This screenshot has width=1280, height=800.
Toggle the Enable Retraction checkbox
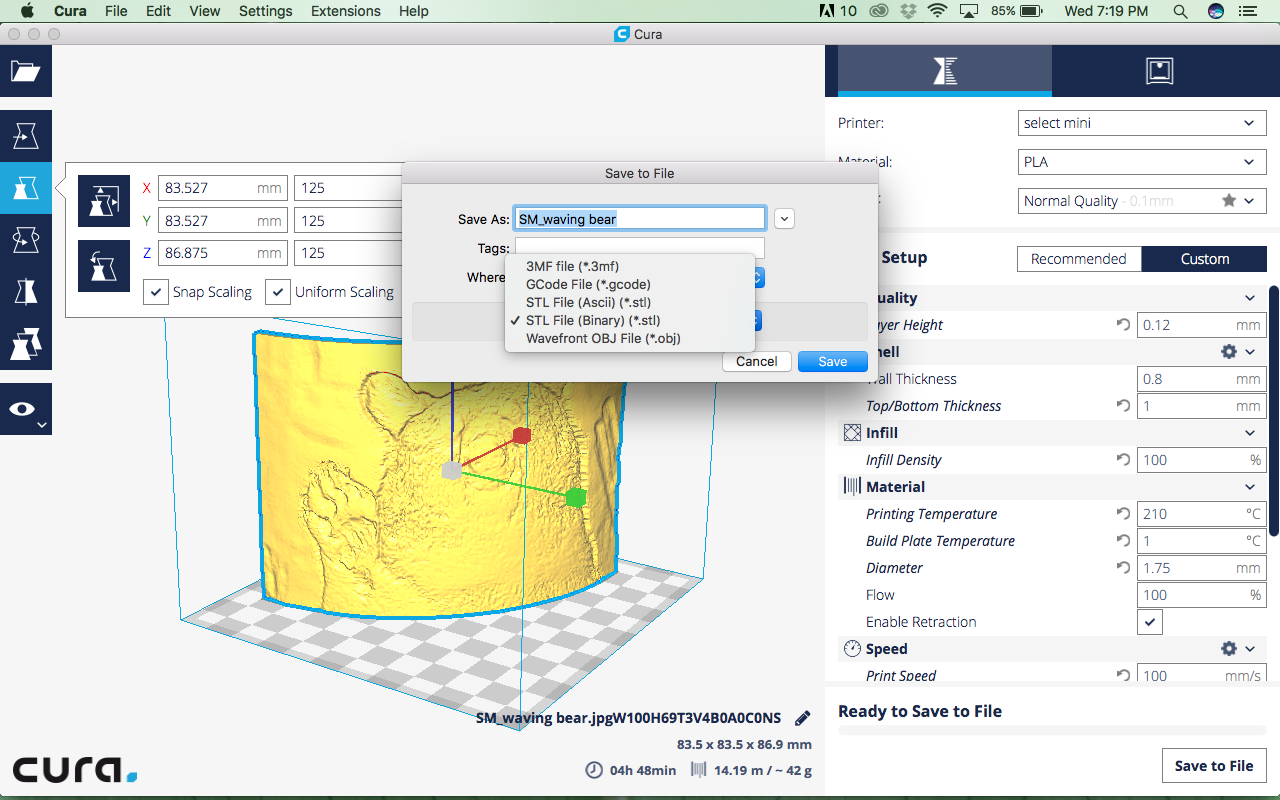click(1150, 622)
